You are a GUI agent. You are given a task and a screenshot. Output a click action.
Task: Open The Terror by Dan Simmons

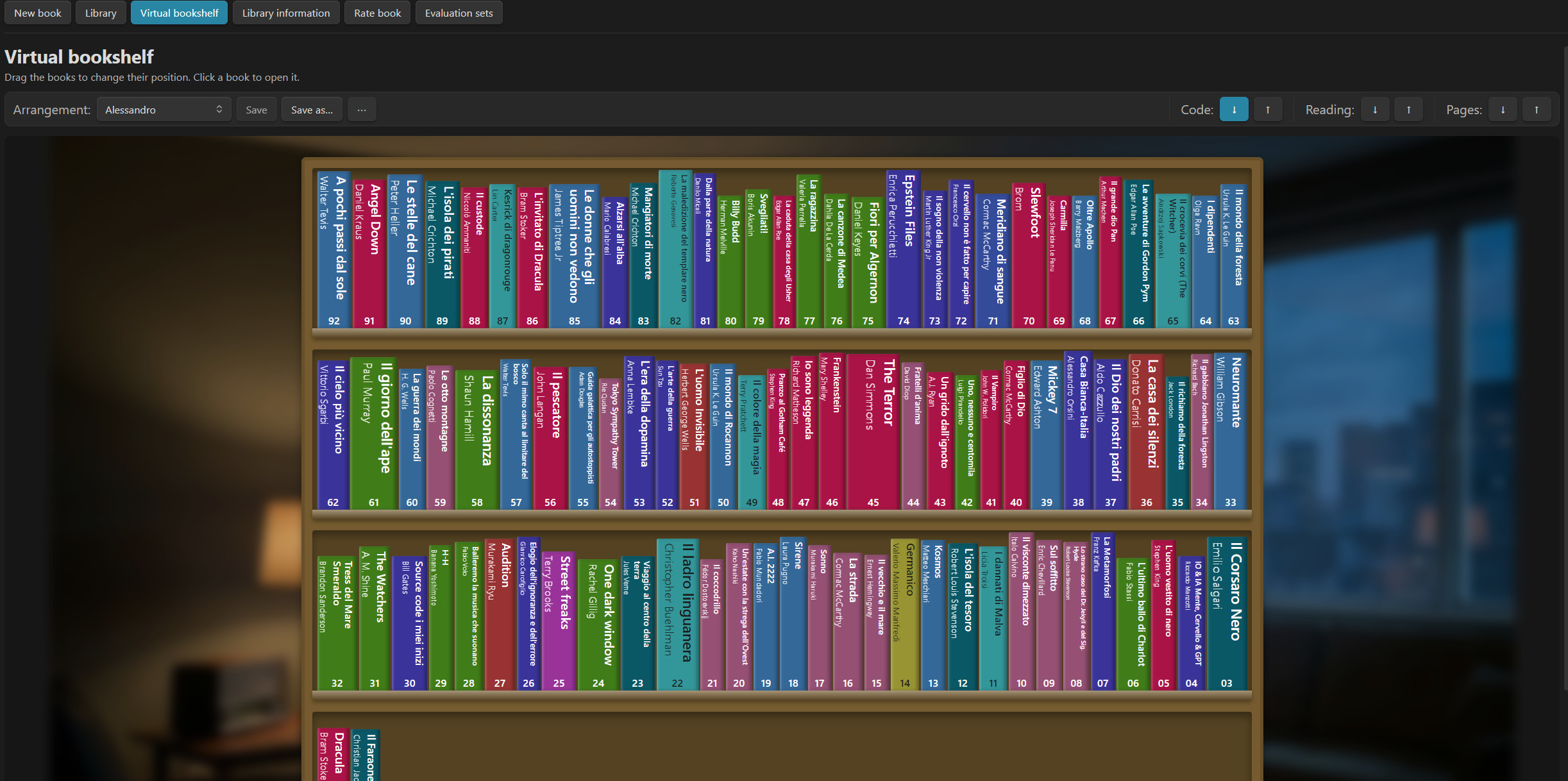[x=873, y=432]
